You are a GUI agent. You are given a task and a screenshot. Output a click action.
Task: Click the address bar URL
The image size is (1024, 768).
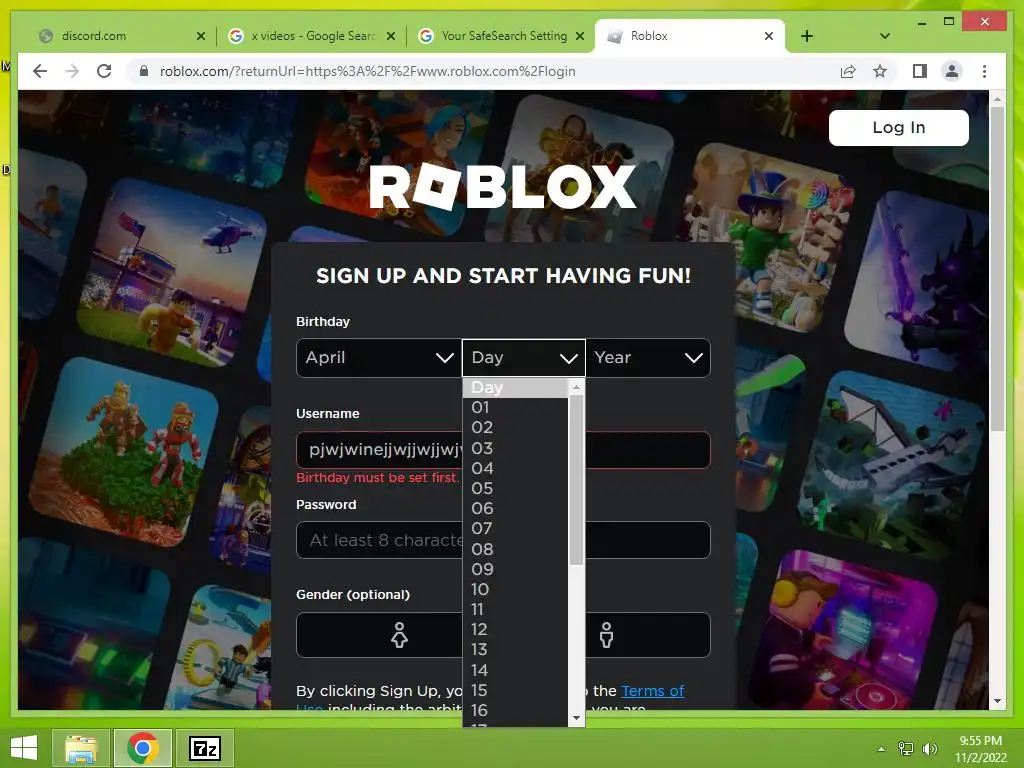point(367,71)
